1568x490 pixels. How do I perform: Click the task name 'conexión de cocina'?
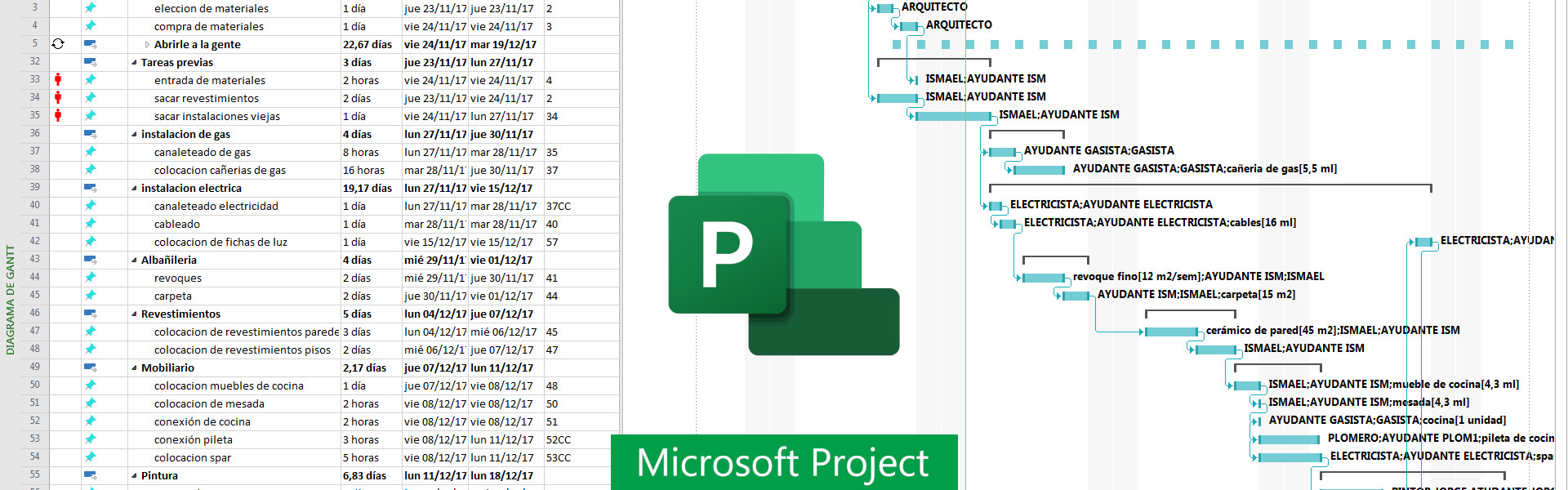pos(203,421)
